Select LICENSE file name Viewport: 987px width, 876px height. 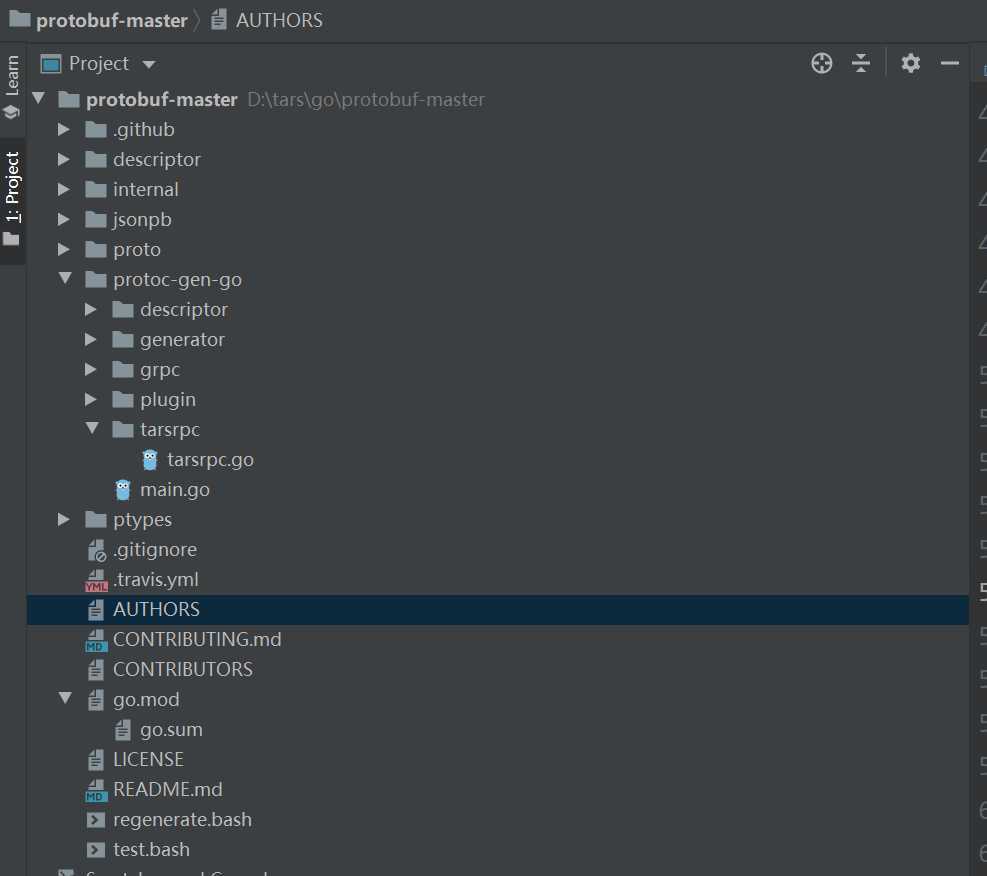click(x=148, y=760)
